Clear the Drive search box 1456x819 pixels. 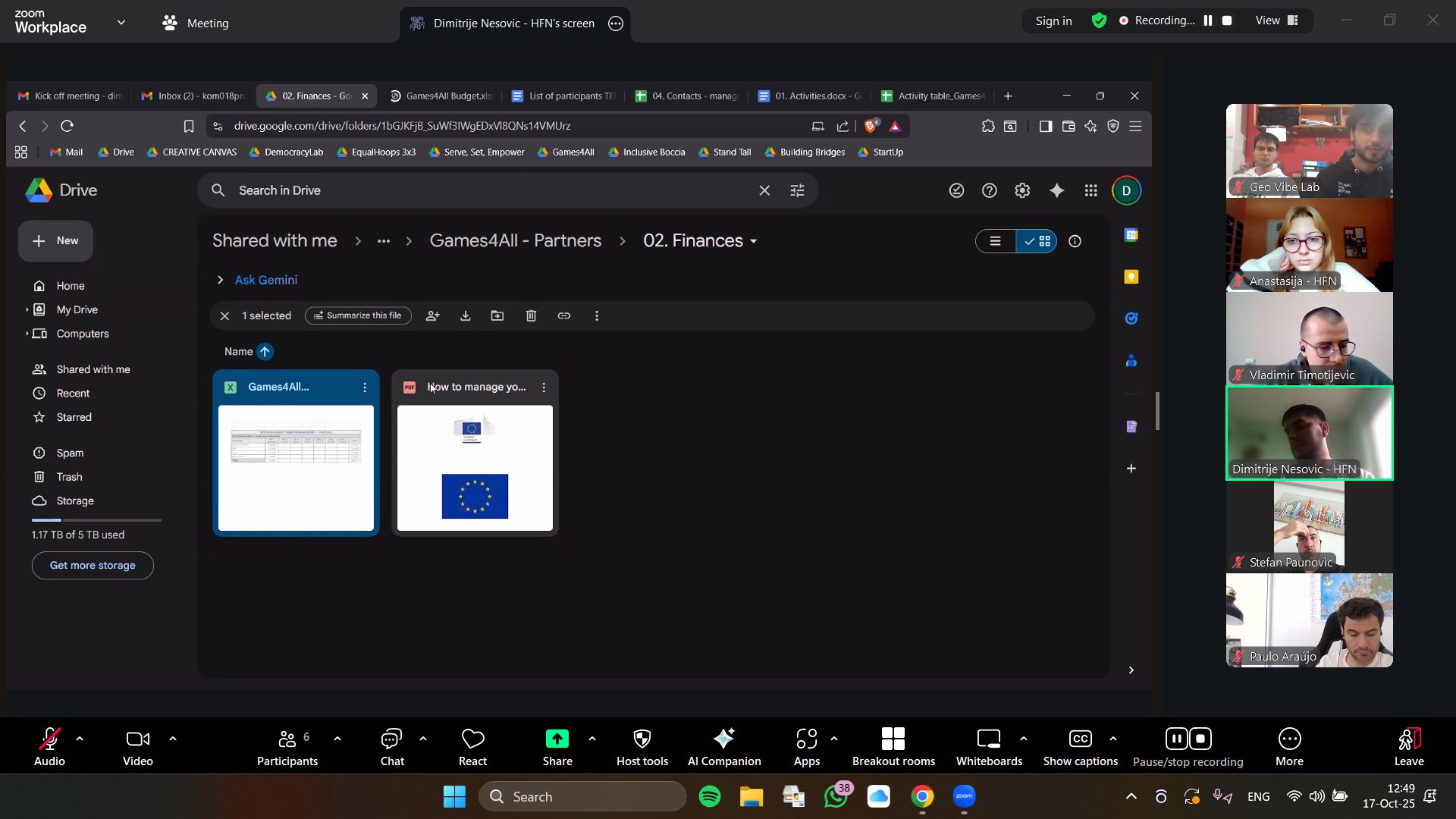[764, 190]
